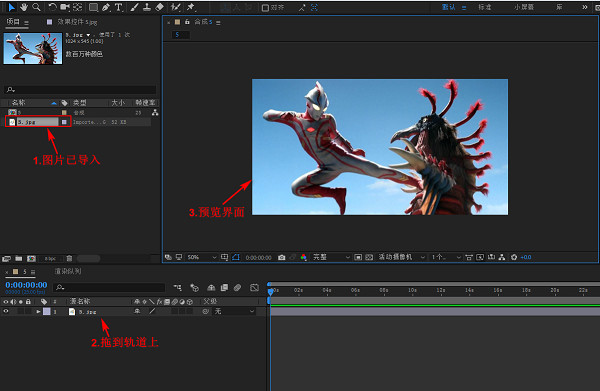
Task: Select the Hand tool
Action: click(24, 7)
